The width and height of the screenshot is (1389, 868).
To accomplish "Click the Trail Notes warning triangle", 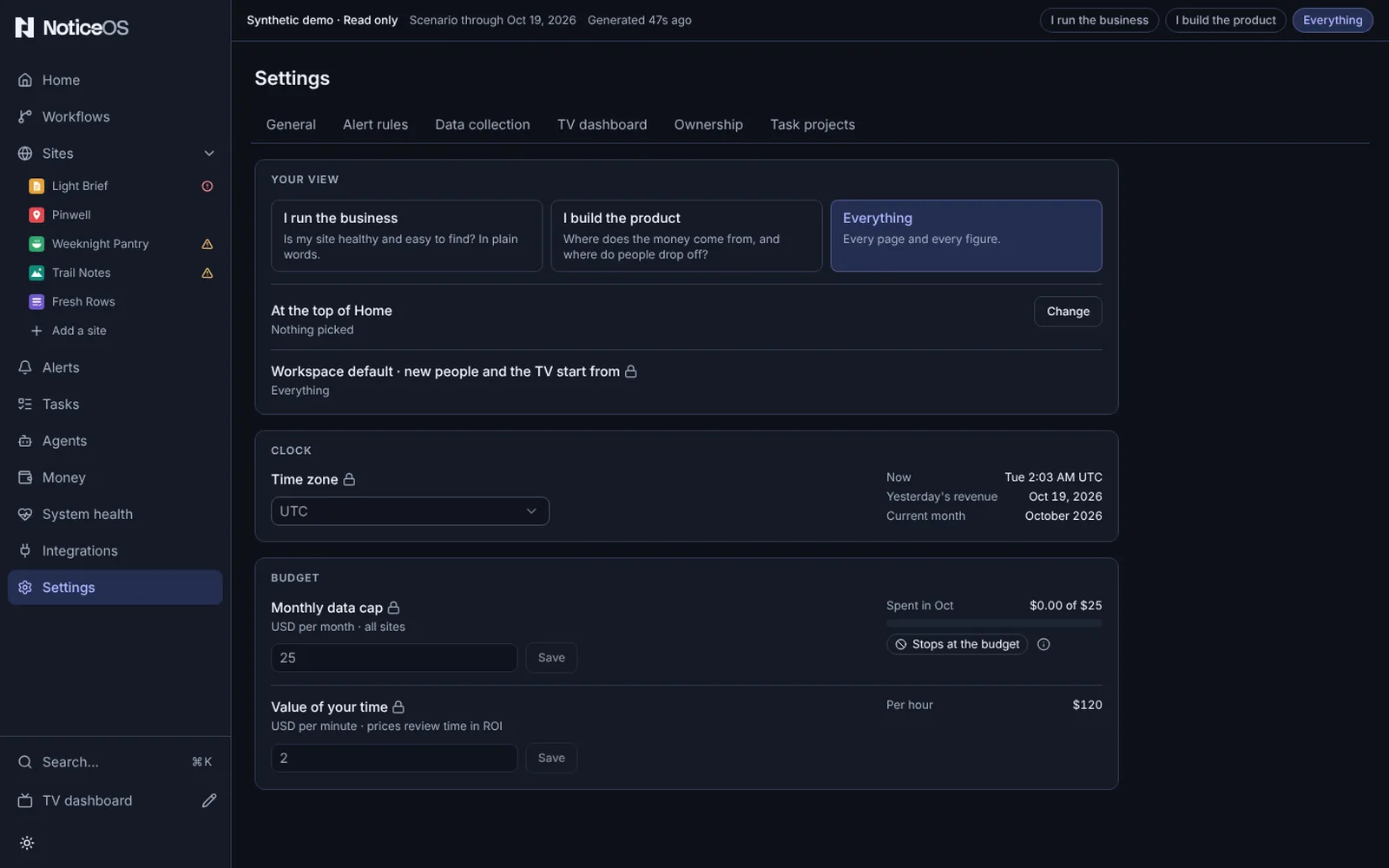I will click(207, 273).
